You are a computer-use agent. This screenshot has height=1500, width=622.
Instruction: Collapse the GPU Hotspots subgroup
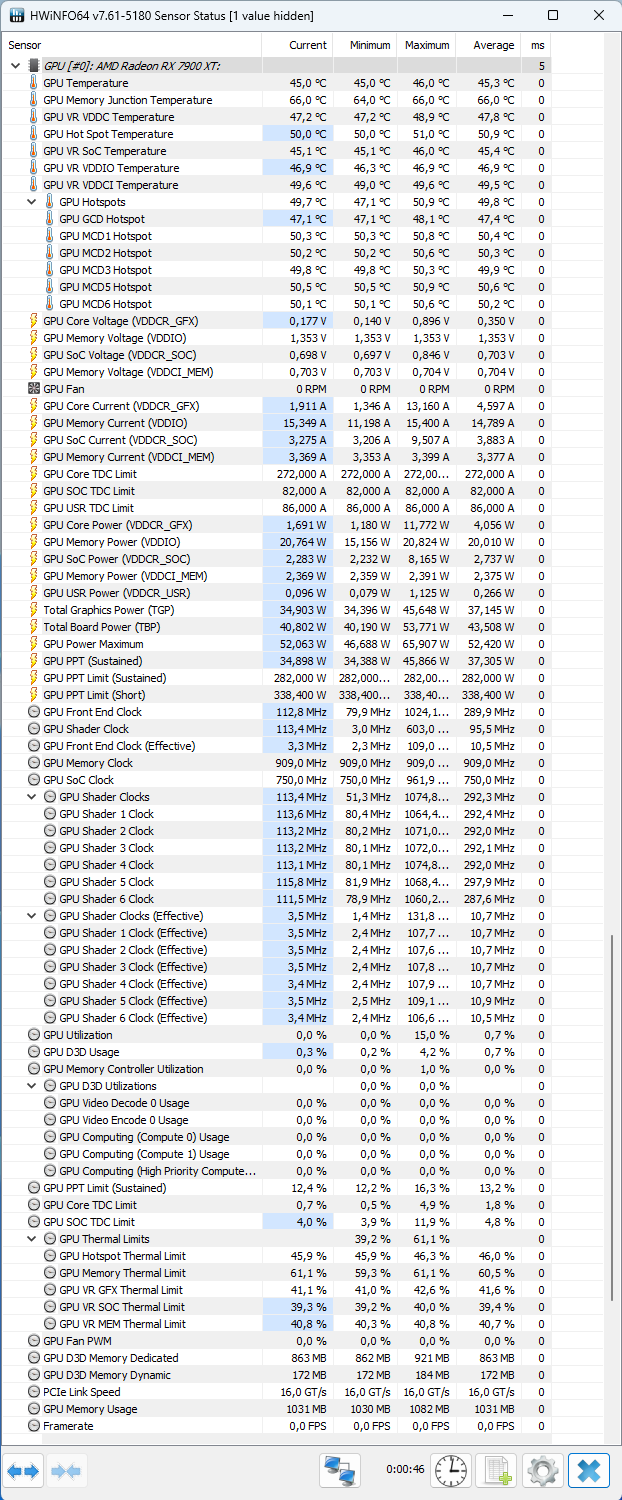(32, 202)
